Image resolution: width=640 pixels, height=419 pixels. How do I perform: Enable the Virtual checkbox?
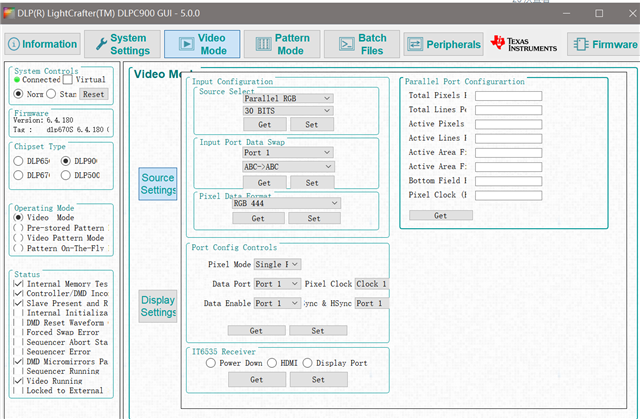pos(68,80)
